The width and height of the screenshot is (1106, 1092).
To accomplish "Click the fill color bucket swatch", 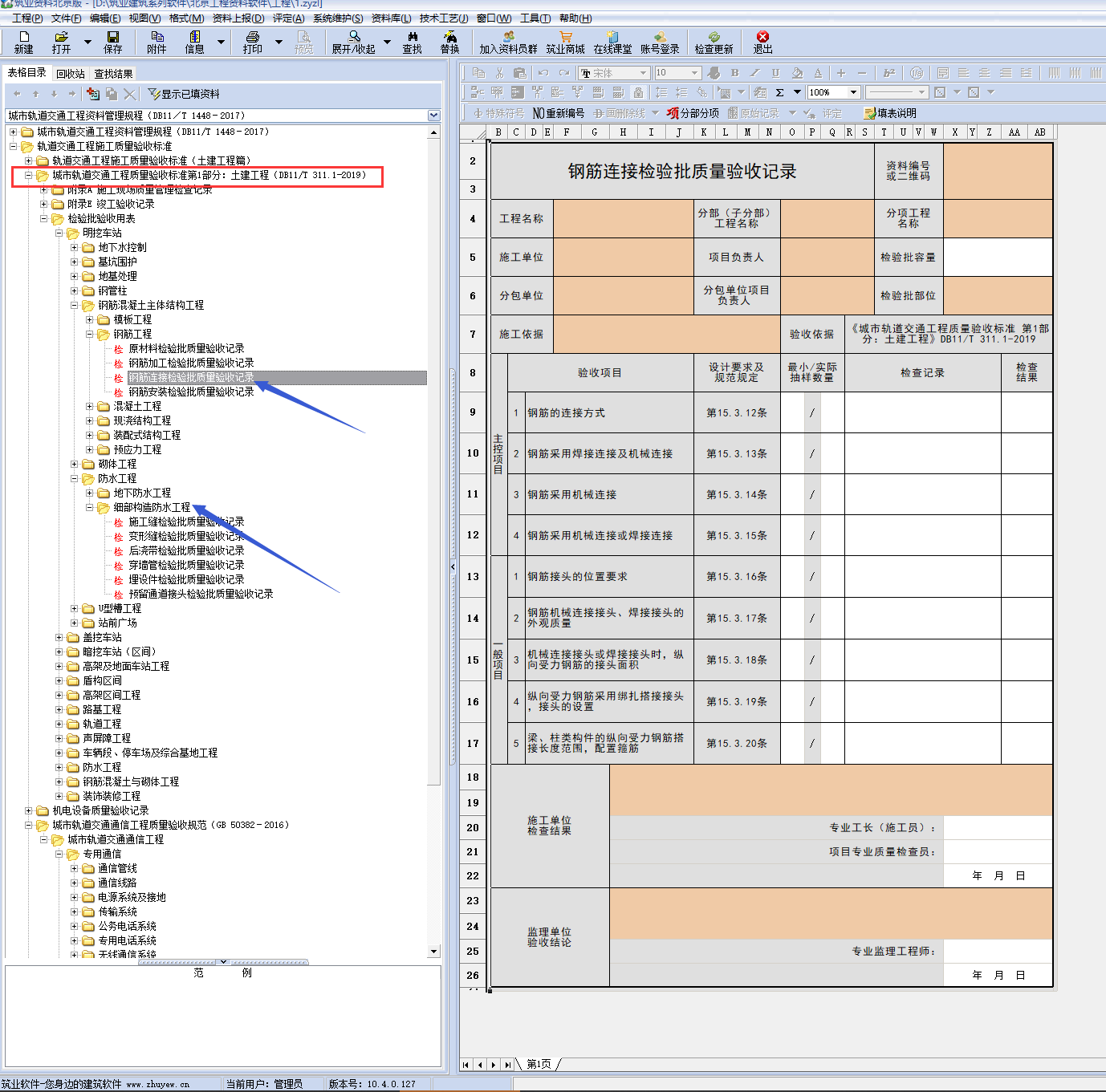I will point(796,73).
